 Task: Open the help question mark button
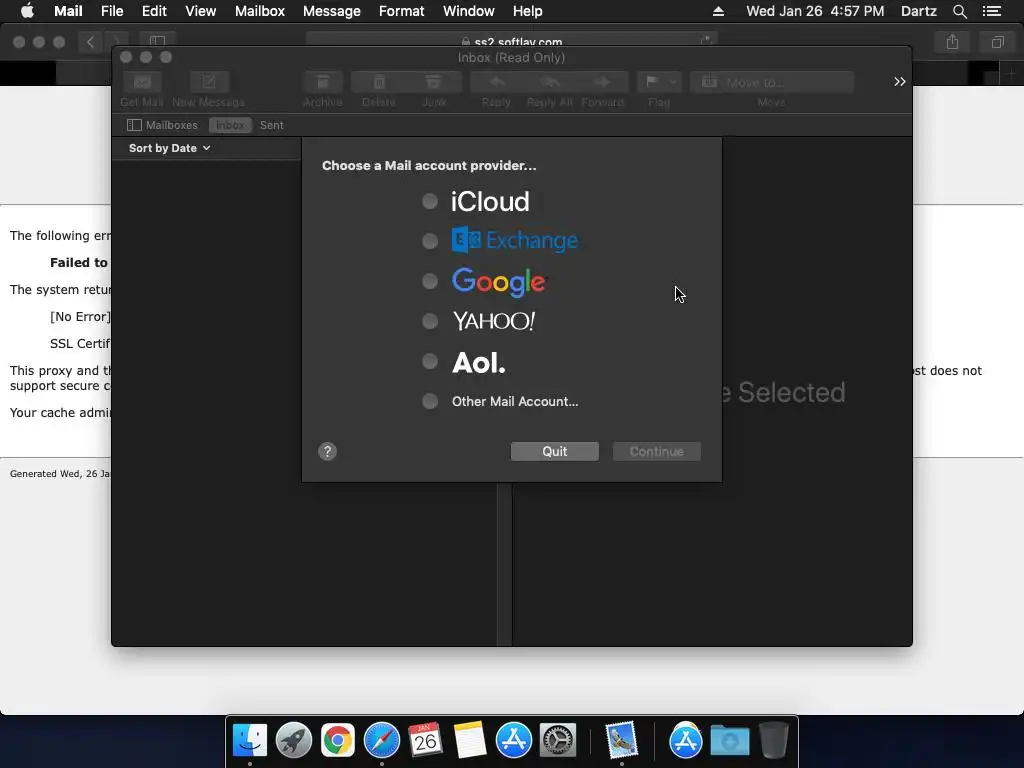[x=327, y=451]
